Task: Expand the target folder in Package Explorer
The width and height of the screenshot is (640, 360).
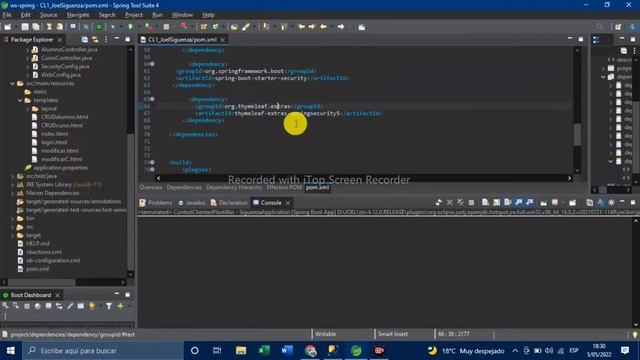Action: 13,235
